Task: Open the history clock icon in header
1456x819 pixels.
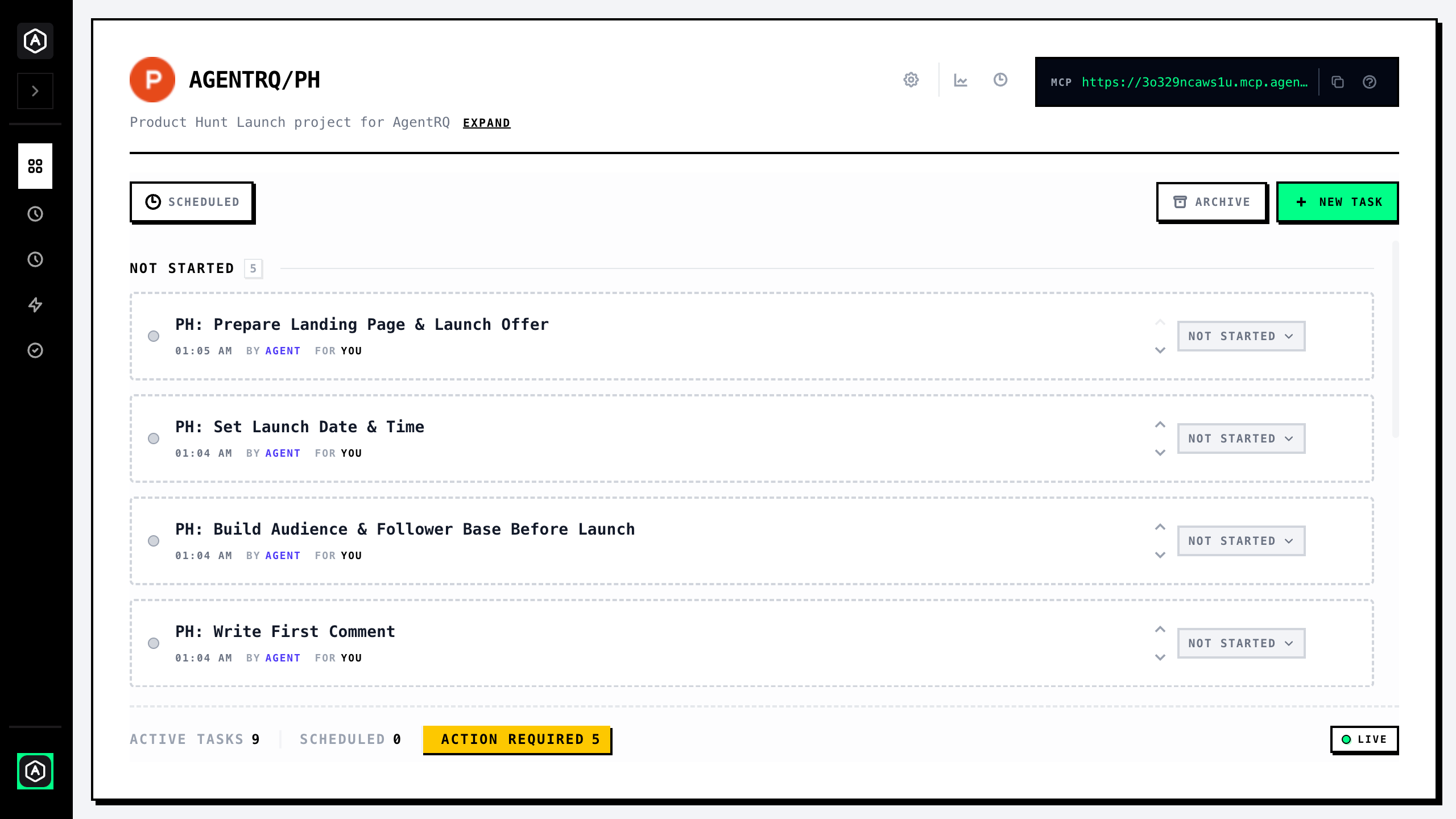Action: click(x=1000, y=80)
